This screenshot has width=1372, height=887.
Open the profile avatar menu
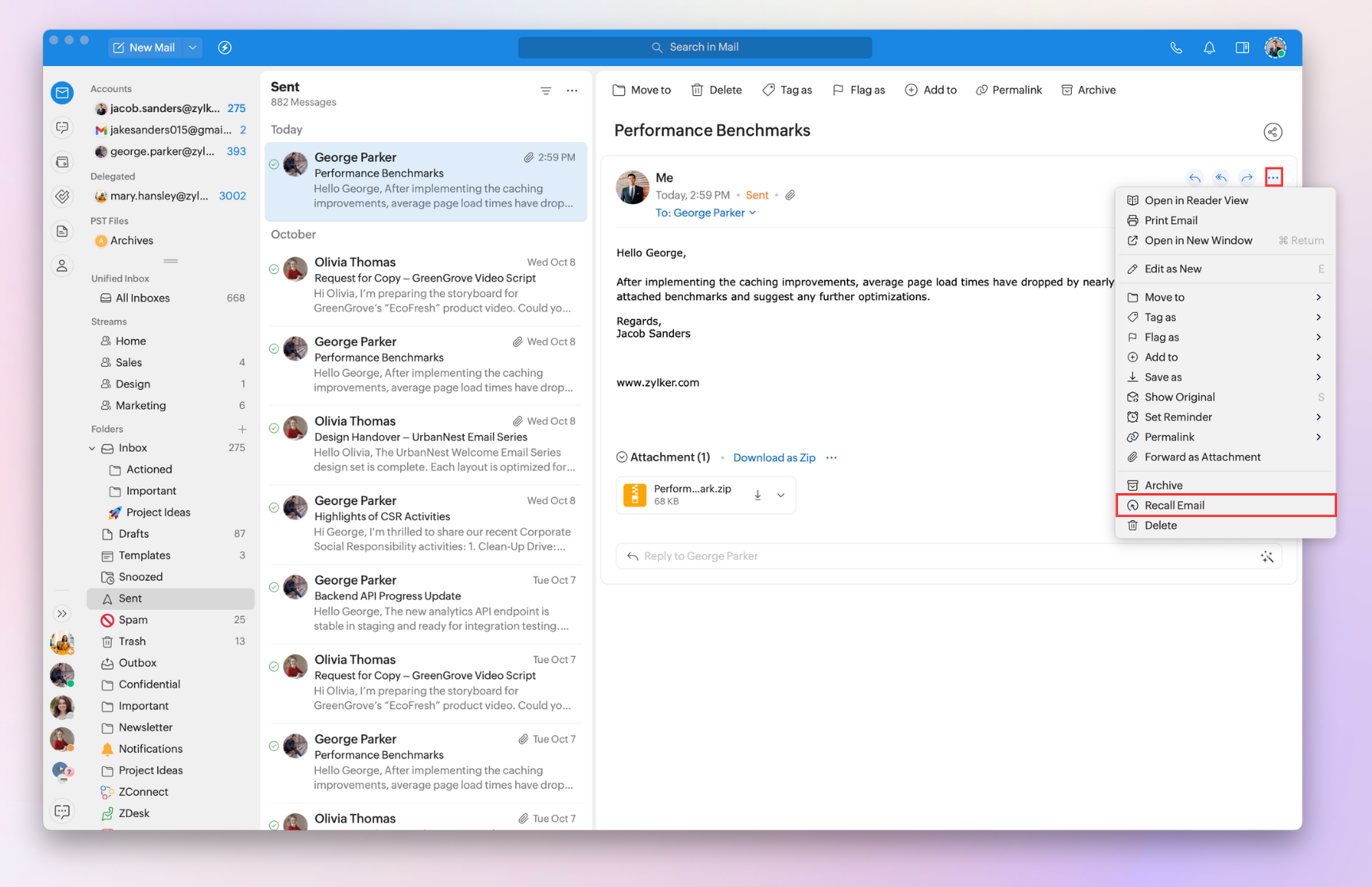[1275, 48]
